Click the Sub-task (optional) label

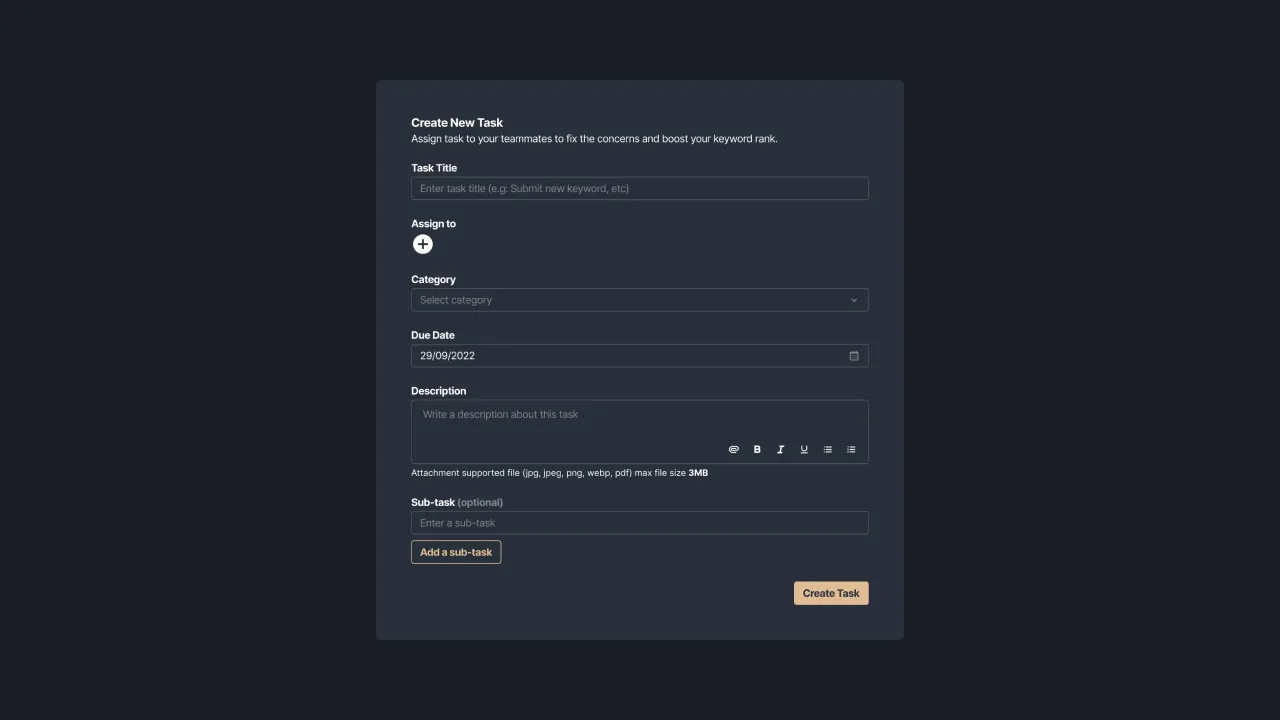(457, 502)
